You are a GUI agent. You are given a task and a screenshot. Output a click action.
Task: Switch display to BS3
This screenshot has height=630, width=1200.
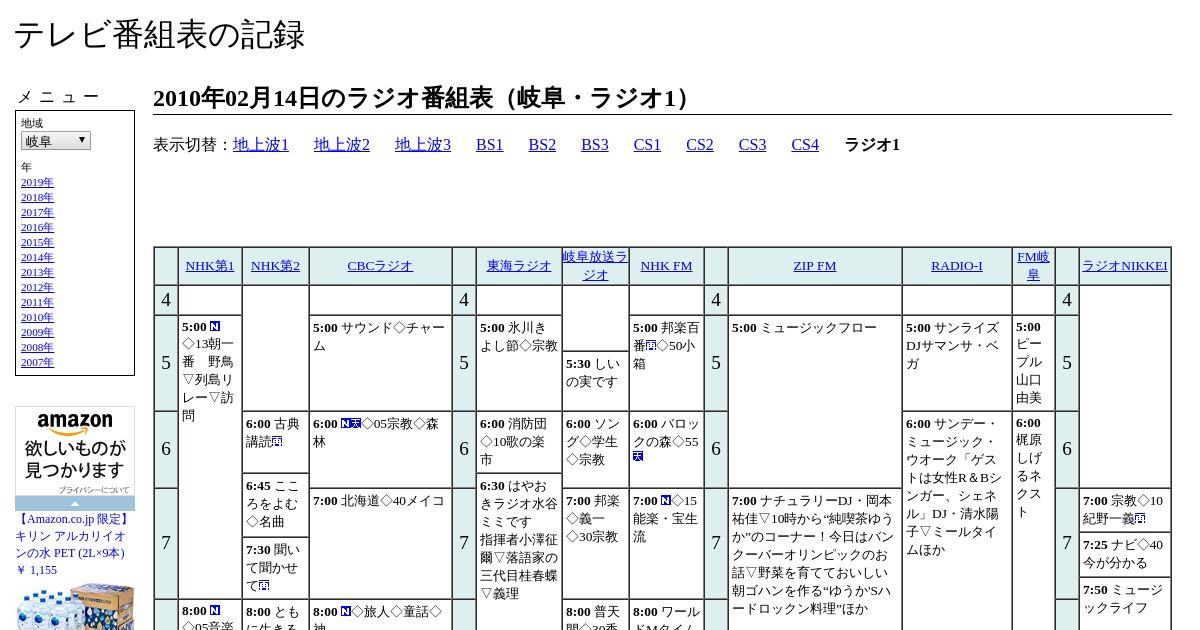[x=595, y=145]
